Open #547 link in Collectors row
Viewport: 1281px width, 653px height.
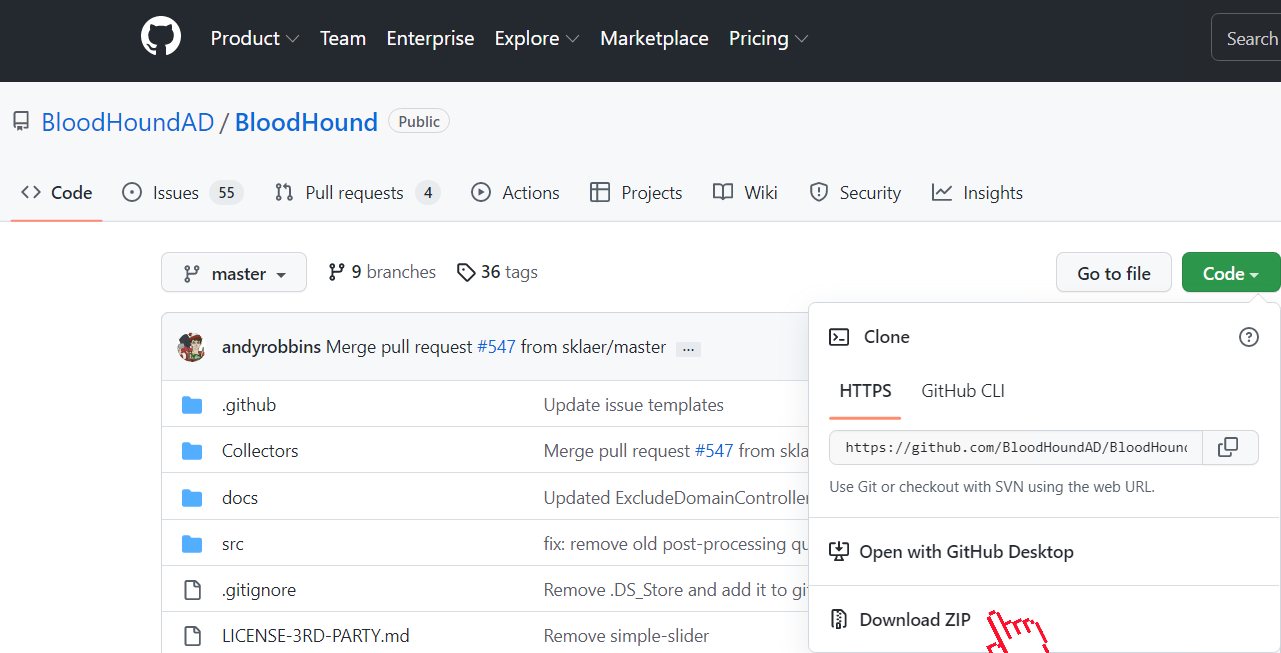714,451
